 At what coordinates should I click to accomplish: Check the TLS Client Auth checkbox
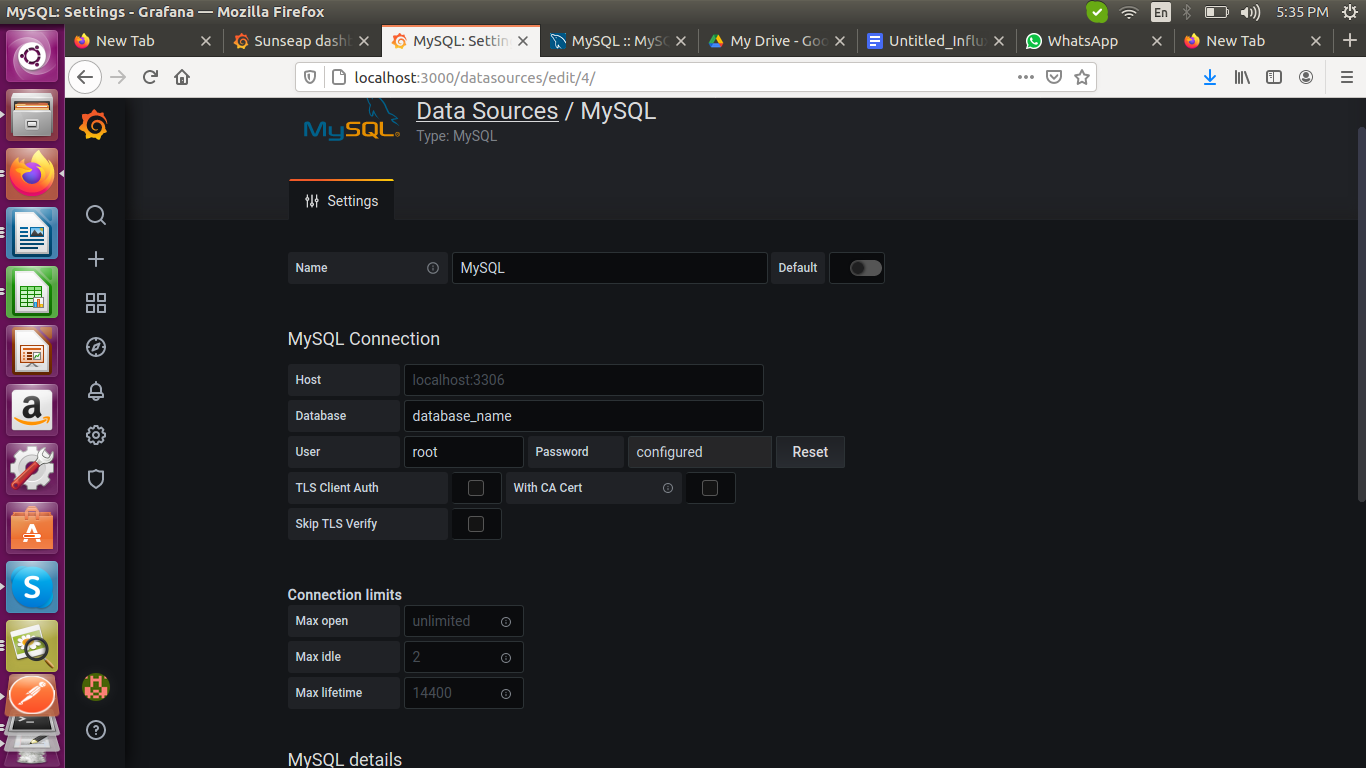[x=476, y=487]
